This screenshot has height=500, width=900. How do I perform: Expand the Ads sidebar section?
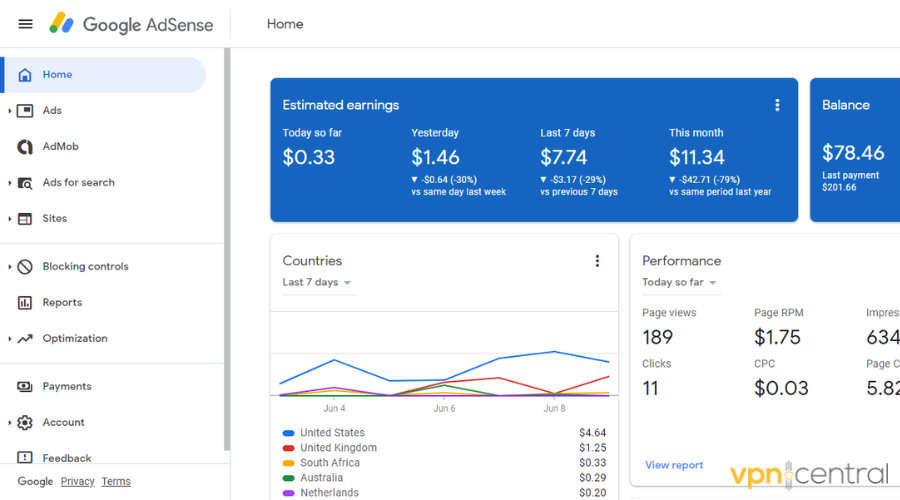click(10, 111)
